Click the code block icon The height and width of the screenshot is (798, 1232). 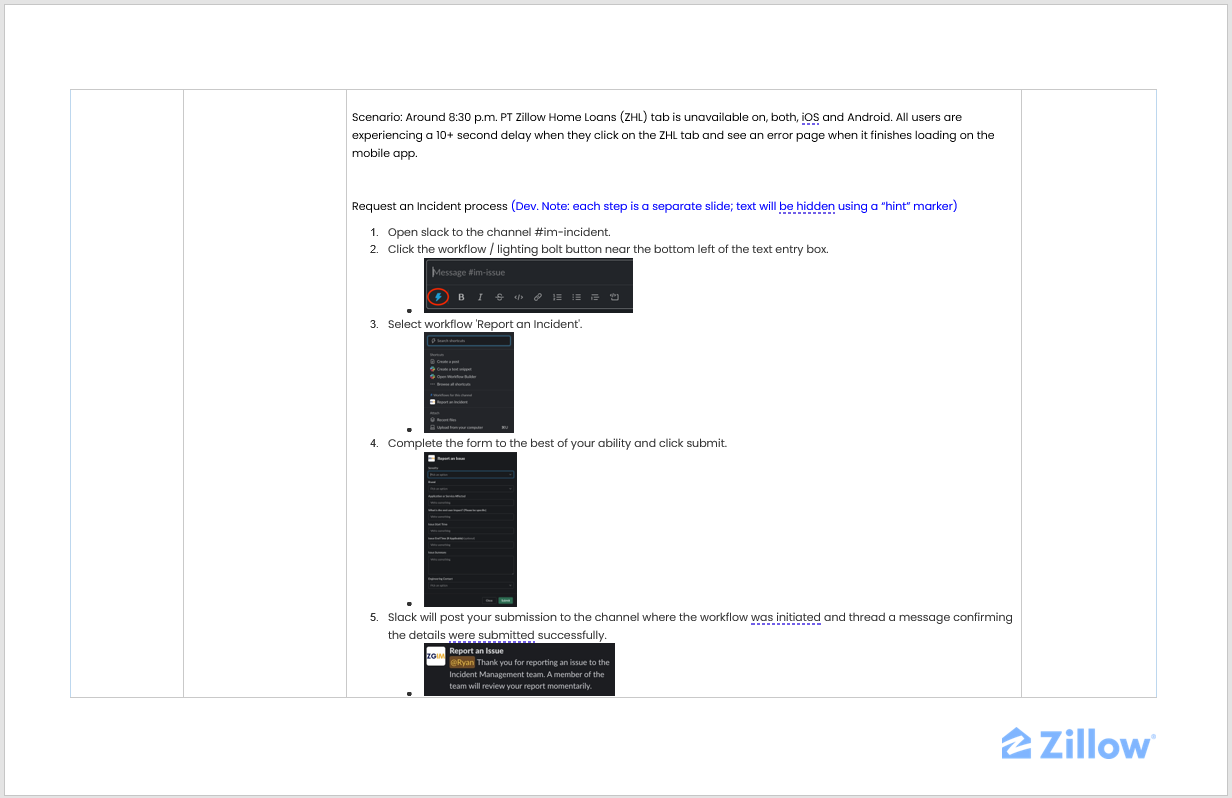(x=614, y=297)
